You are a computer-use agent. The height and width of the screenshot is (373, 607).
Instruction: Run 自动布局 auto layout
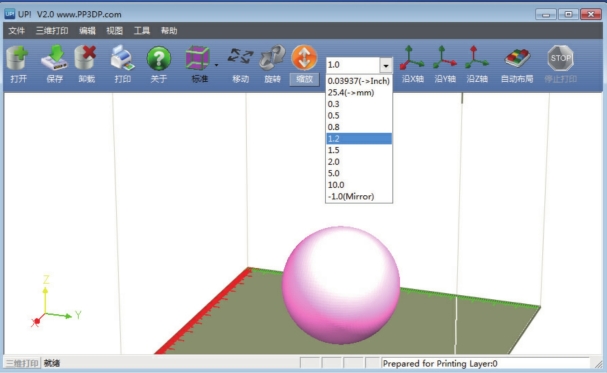(x=517, y=58)
